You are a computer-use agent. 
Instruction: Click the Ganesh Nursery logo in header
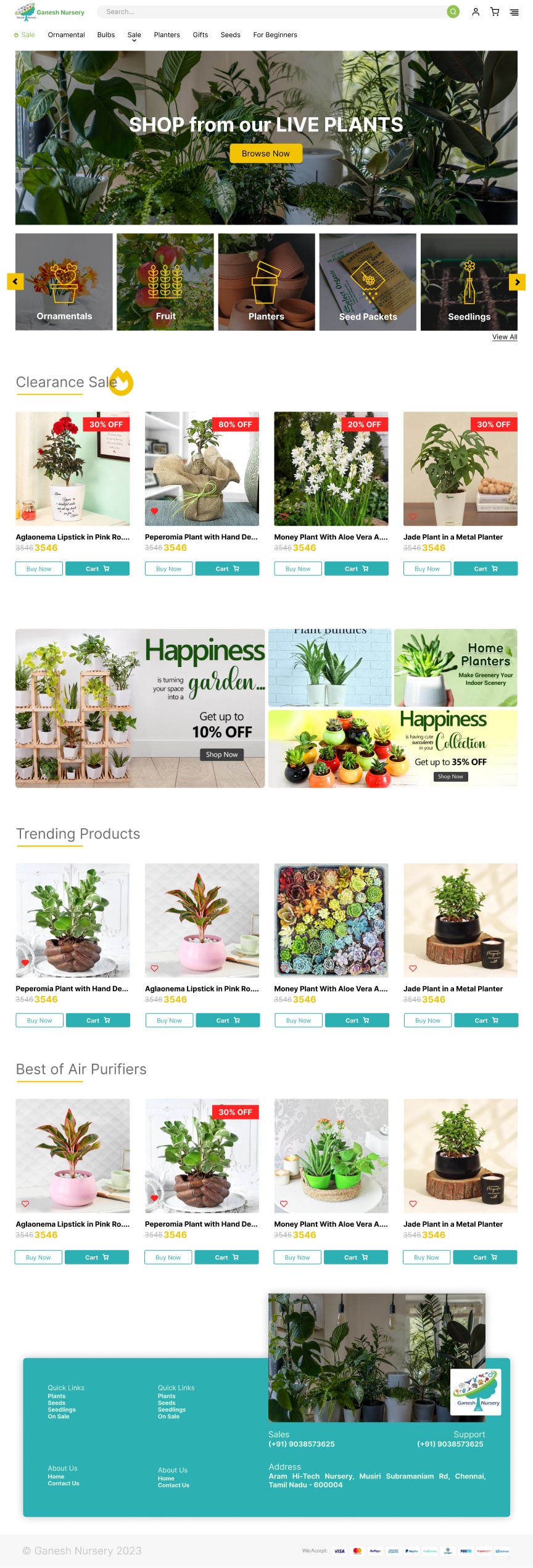pos(49,12)
